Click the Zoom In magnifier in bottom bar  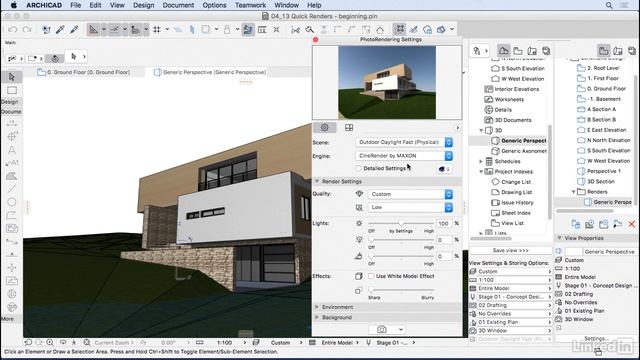50,342
